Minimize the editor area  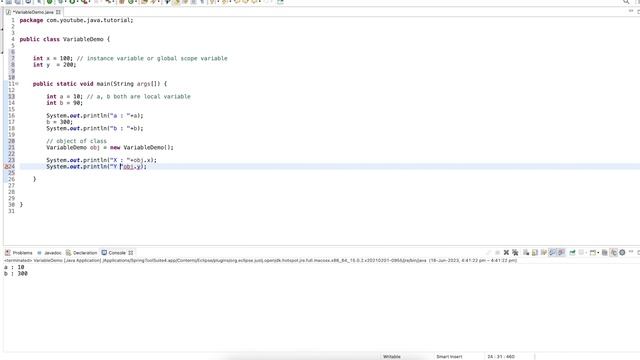tap(631, 11)
